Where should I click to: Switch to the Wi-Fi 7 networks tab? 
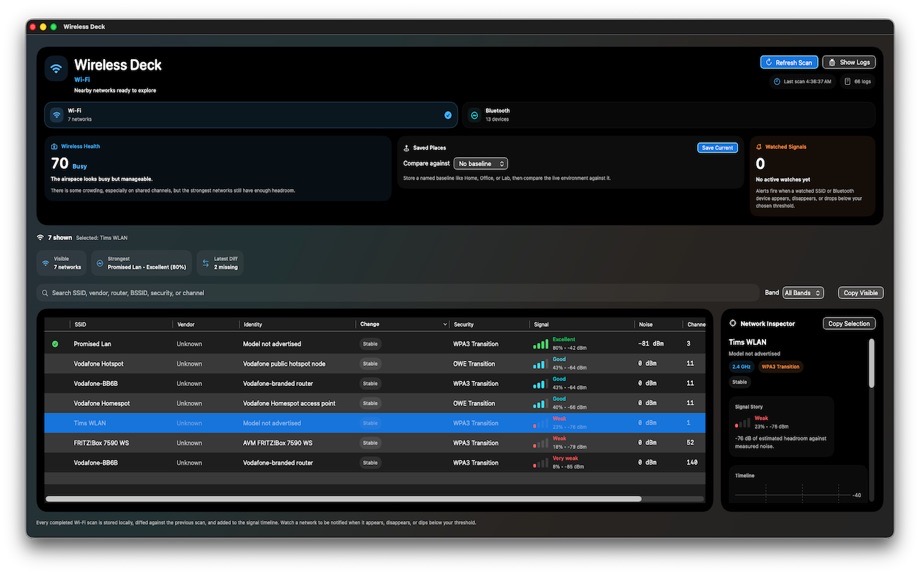click(251, 115)
